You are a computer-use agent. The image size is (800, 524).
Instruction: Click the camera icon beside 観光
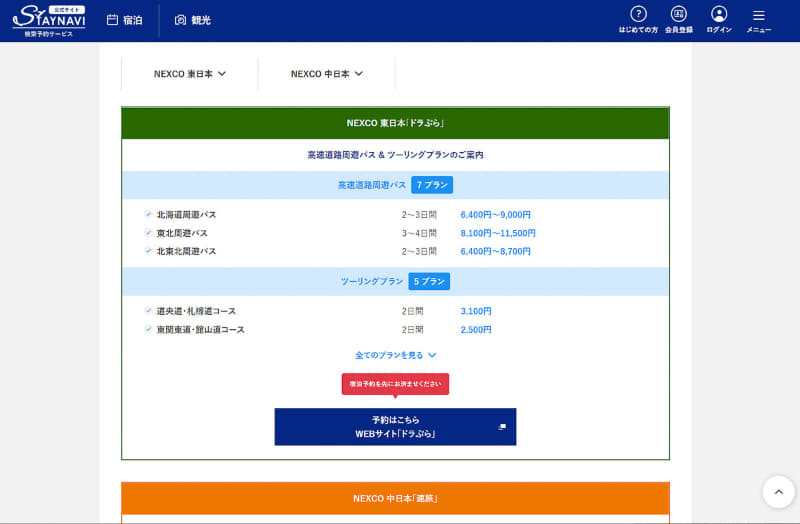tap(180, 20)
